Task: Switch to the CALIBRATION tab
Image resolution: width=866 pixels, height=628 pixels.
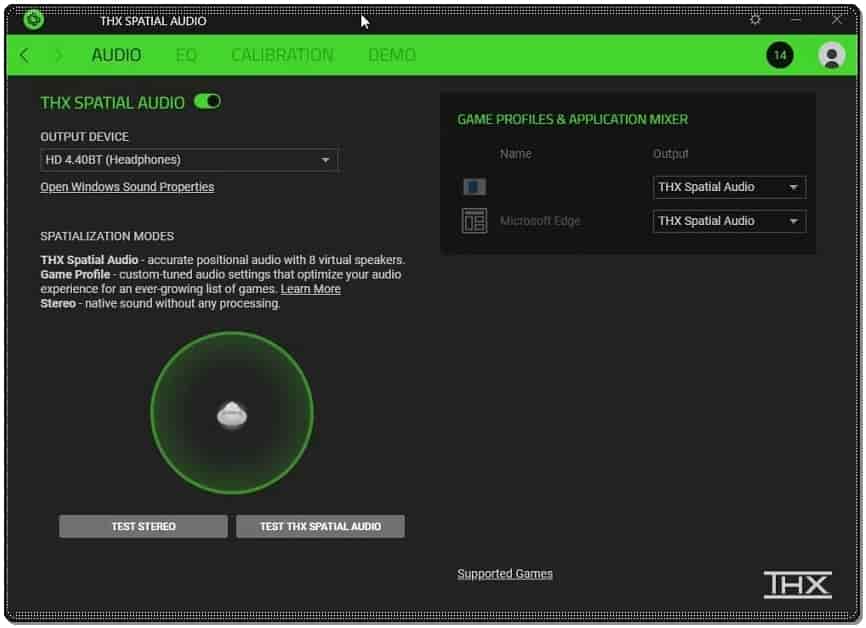Action: [x=282, y=55]
